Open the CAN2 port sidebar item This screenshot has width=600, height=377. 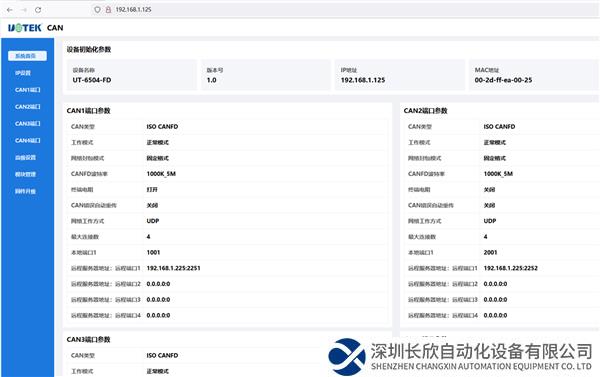(x=28, y=106)
